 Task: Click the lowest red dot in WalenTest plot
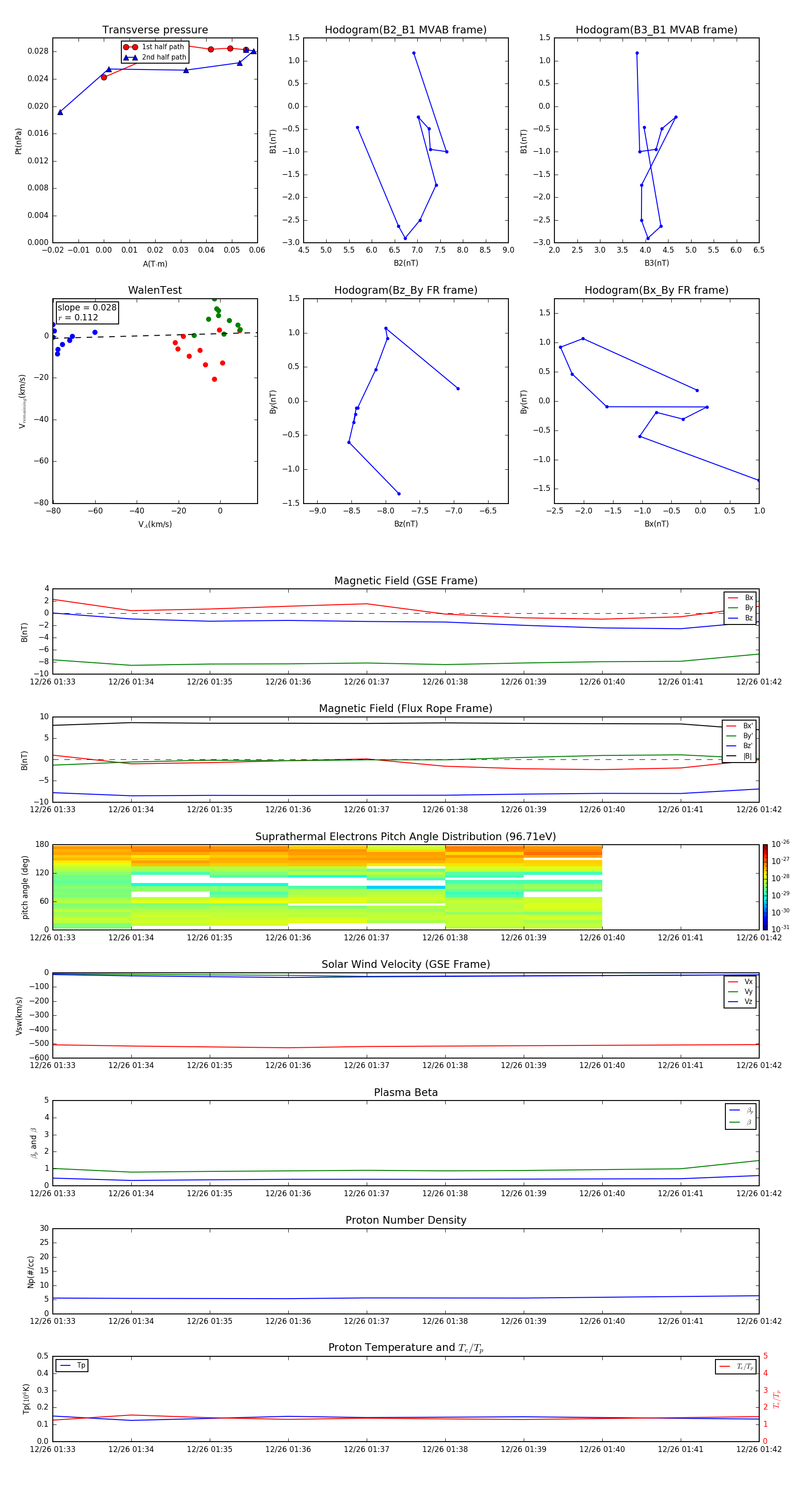coord(214,379)
